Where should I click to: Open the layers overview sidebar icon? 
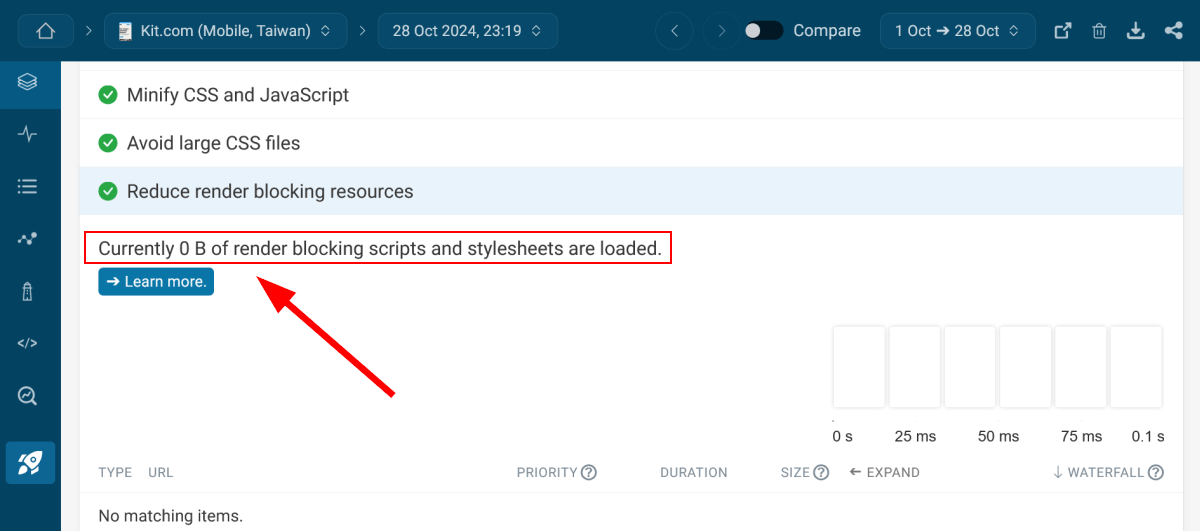point(28,82)
